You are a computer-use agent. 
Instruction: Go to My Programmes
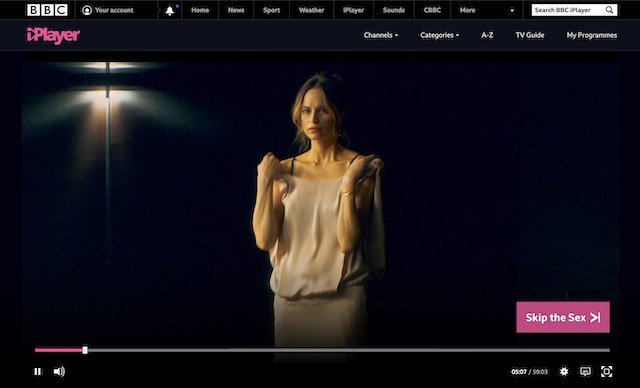(x=592, y=35)
